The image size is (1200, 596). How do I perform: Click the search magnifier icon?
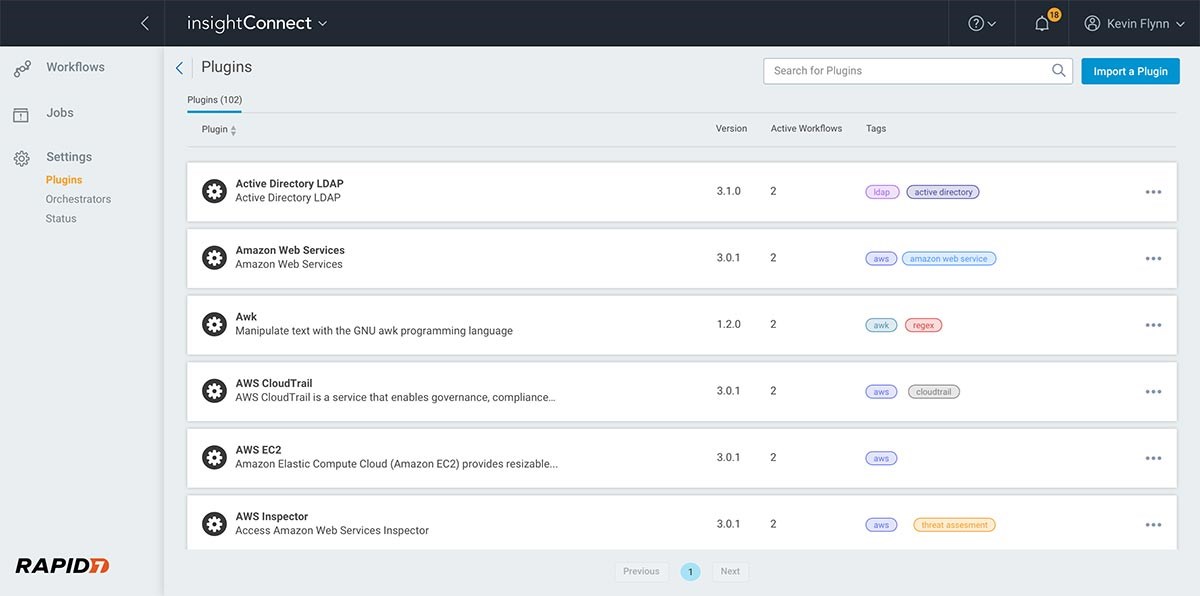(x=1059, y=71)
